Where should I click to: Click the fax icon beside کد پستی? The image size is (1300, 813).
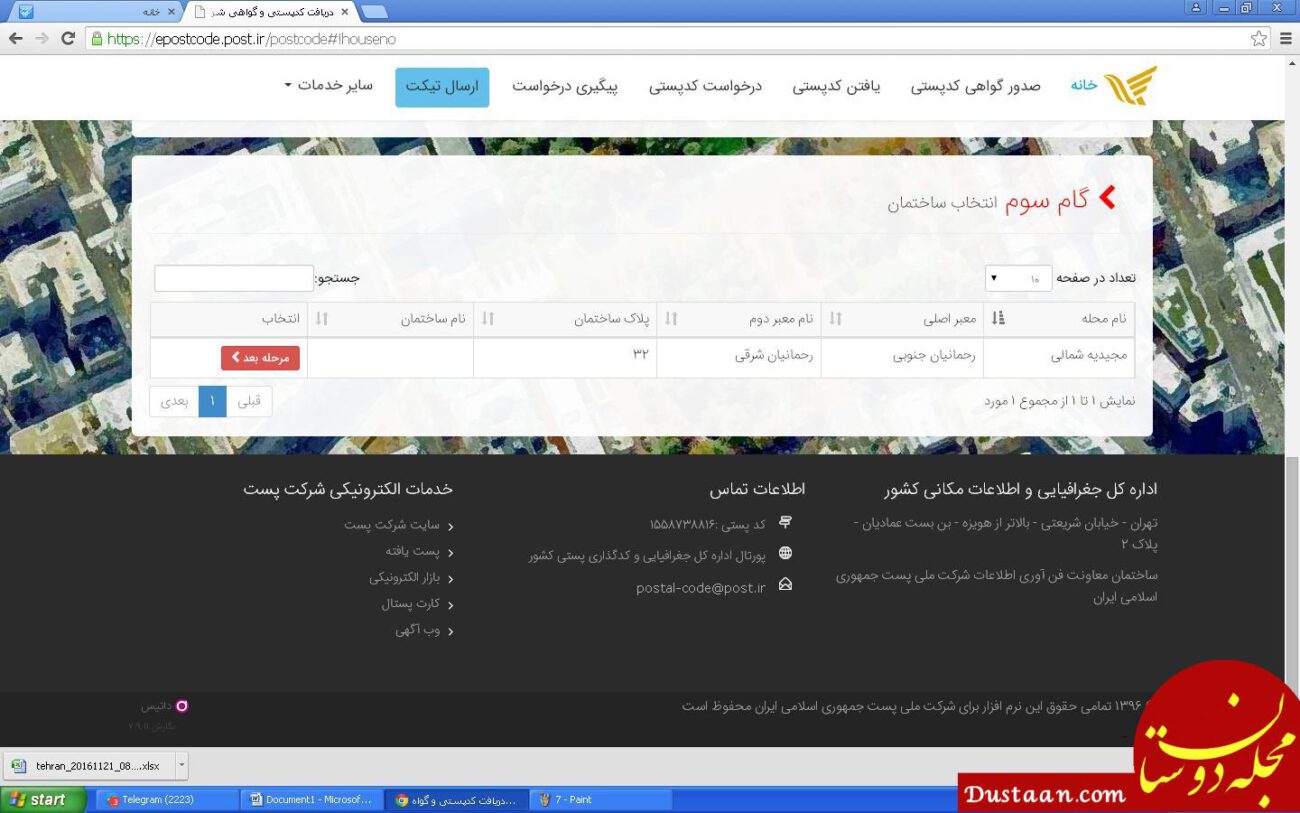[x=787, y=522]
